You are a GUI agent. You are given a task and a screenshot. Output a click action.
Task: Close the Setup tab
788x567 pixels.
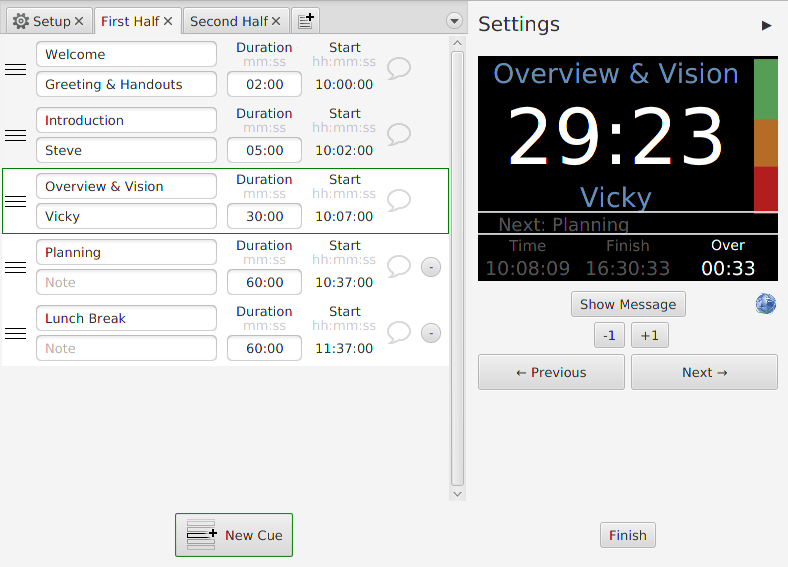click(79, 21)
